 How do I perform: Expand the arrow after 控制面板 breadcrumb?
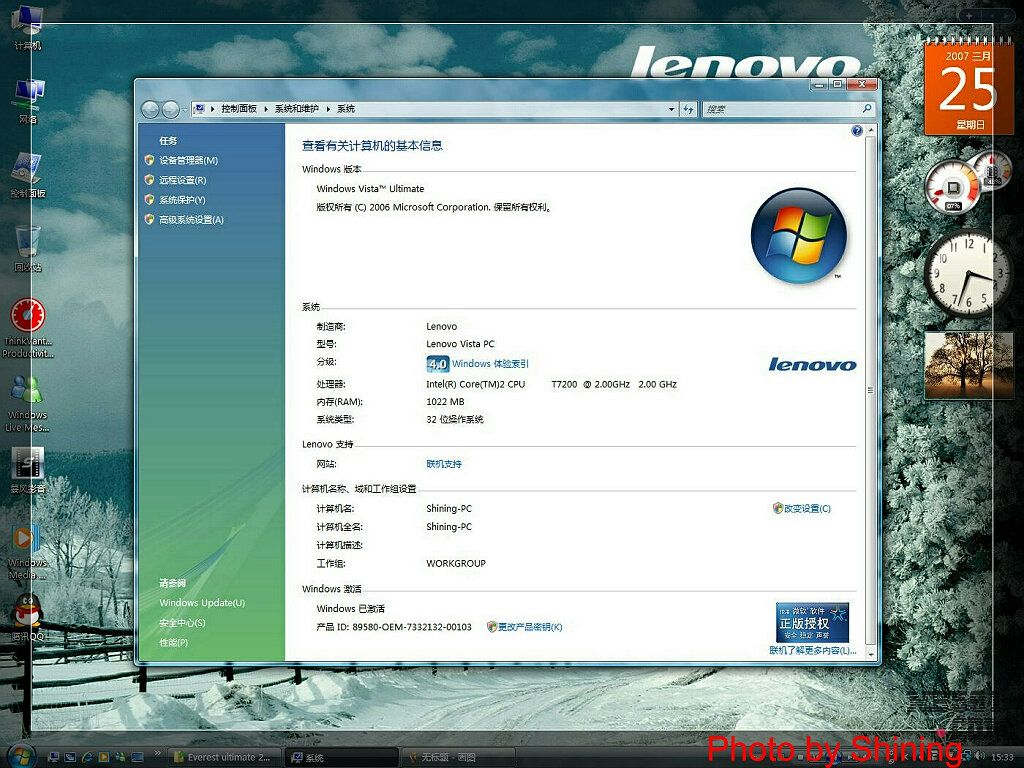click(266, 109)
